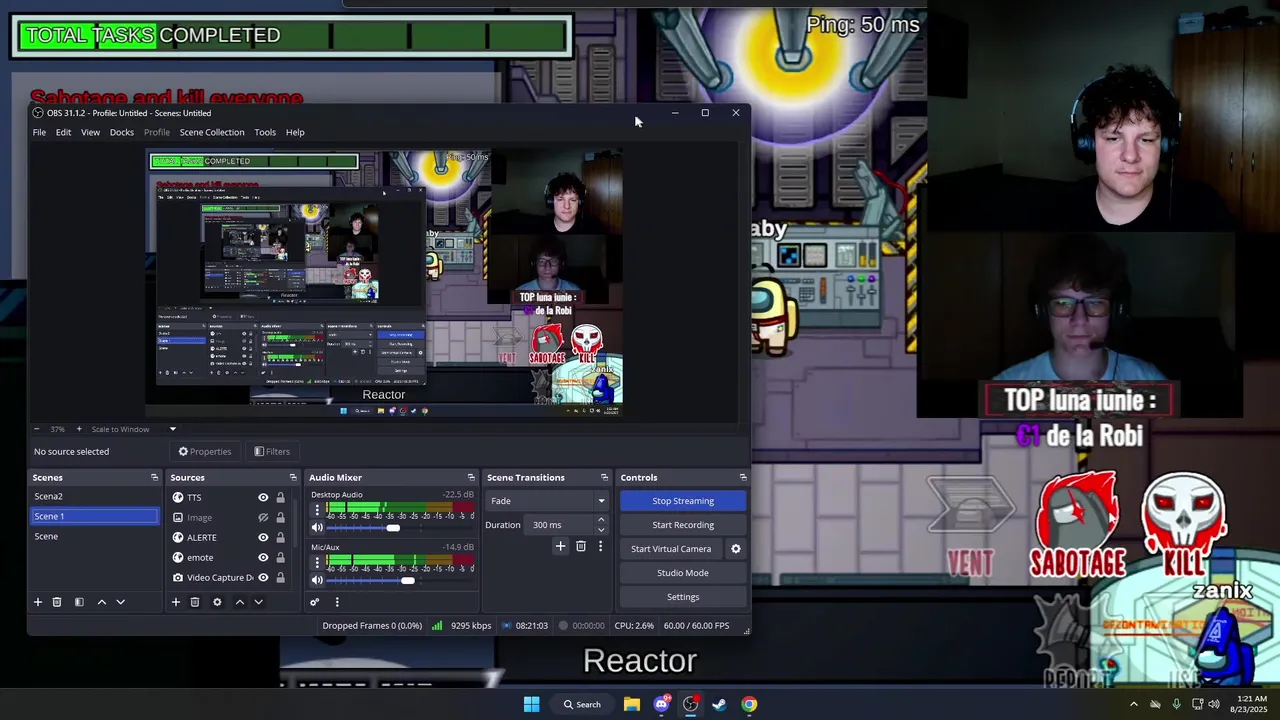Open the File menu
Image resolution: width=1280 pixels, height=720 pixels.
[39, 132]
